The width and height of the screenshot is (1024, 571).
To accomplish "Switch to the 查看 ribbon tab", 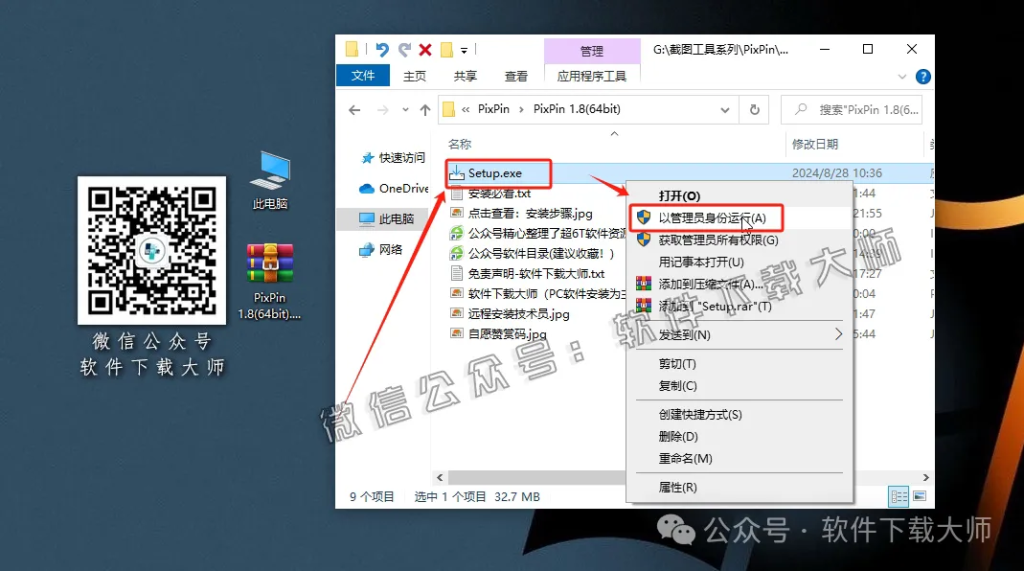I will tap(516, 76).
